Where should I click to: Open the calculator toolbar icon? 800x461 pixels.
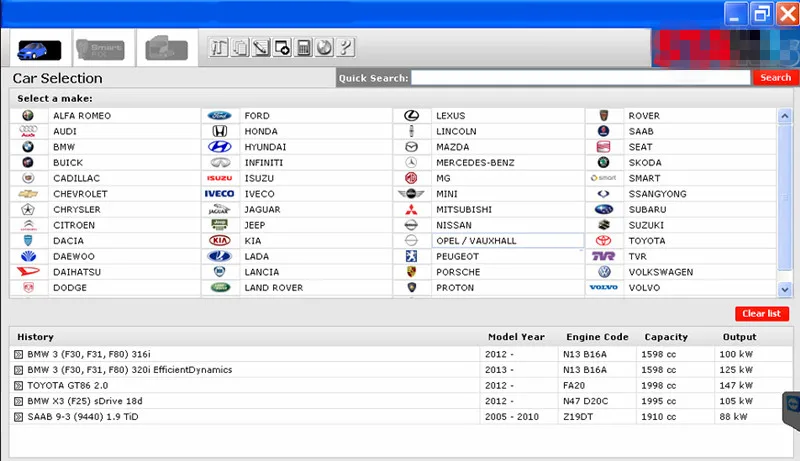[304, 48]
